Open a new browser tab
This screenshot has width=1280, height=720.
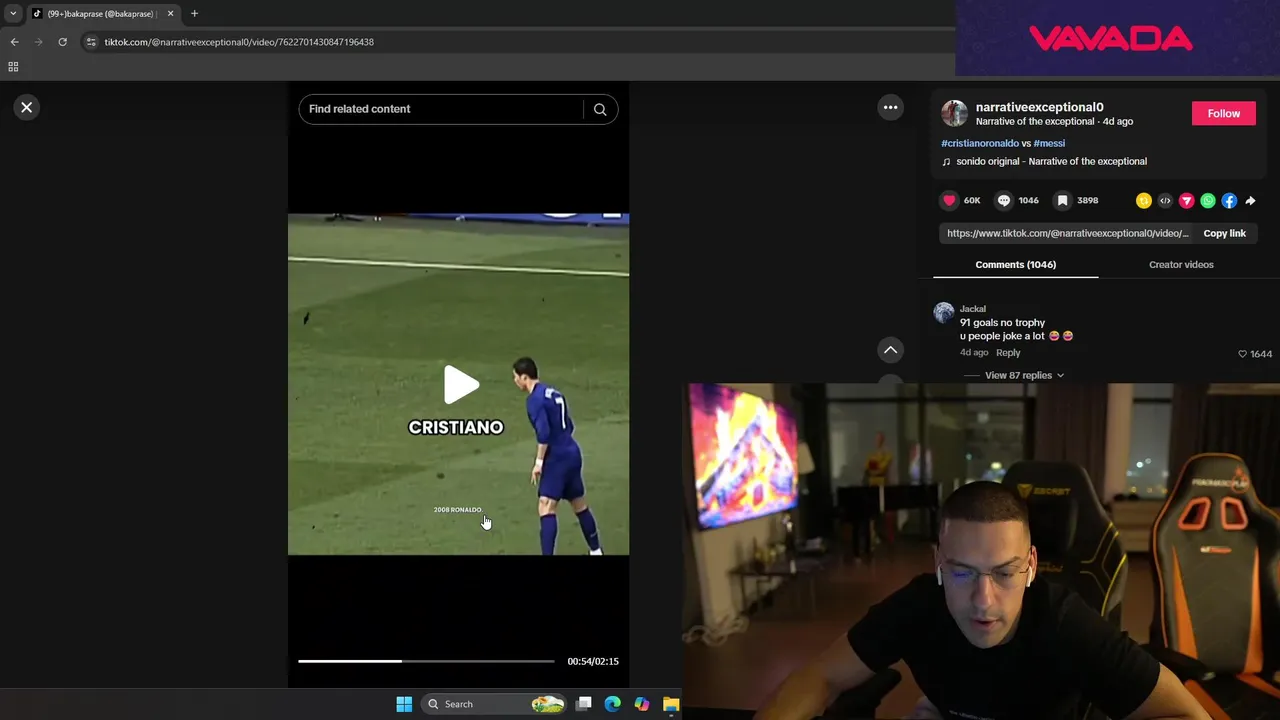pos(194,14)
